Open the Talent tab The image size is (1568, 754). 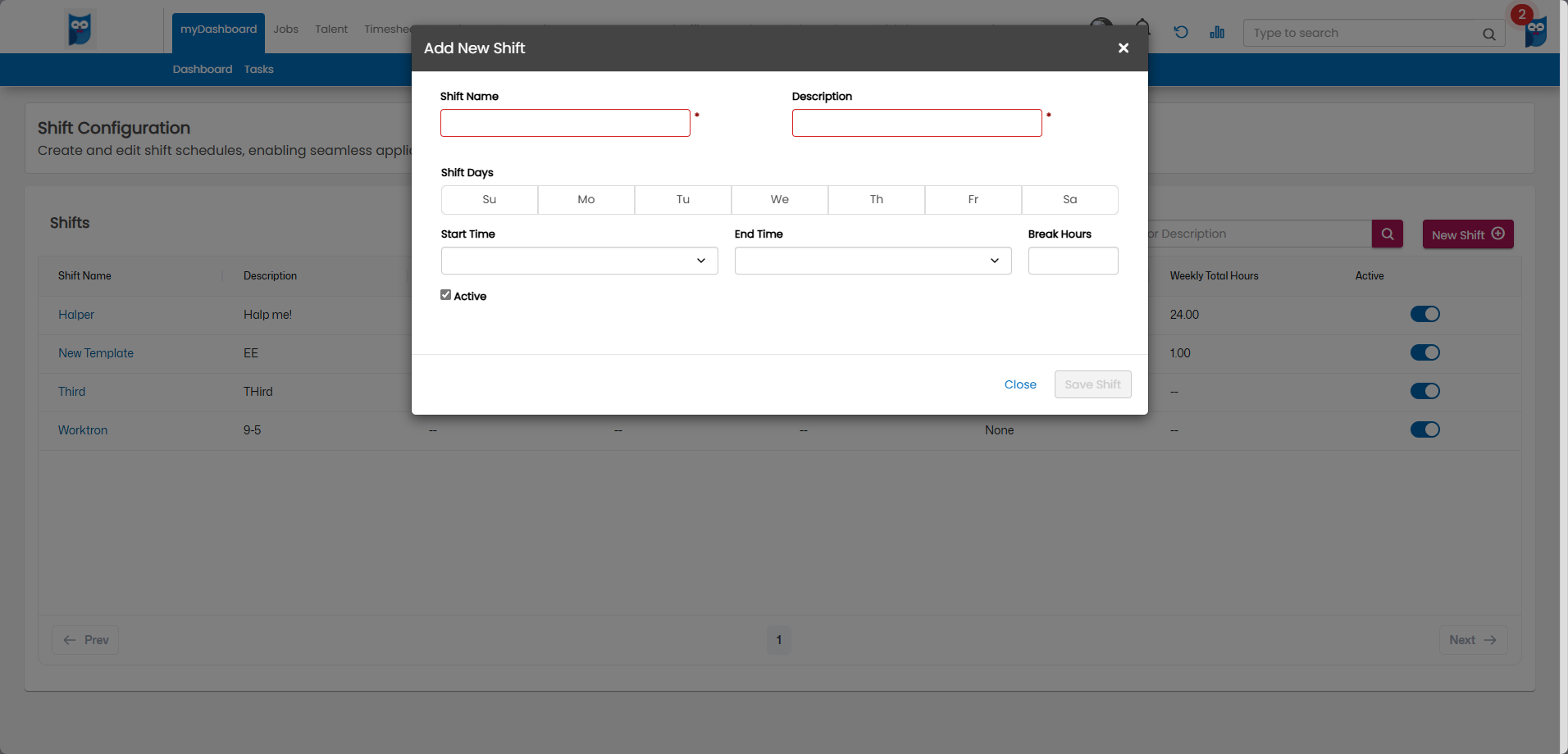(331, 30)
